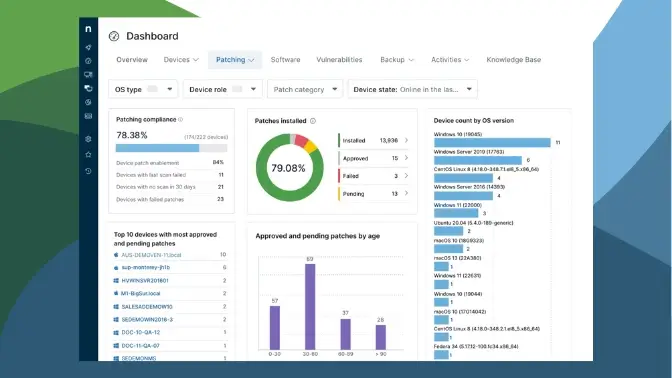This screenshot has height=378, width=672.
Task: Open the Device state filter dropdown
Action: (x=412, y=89)
